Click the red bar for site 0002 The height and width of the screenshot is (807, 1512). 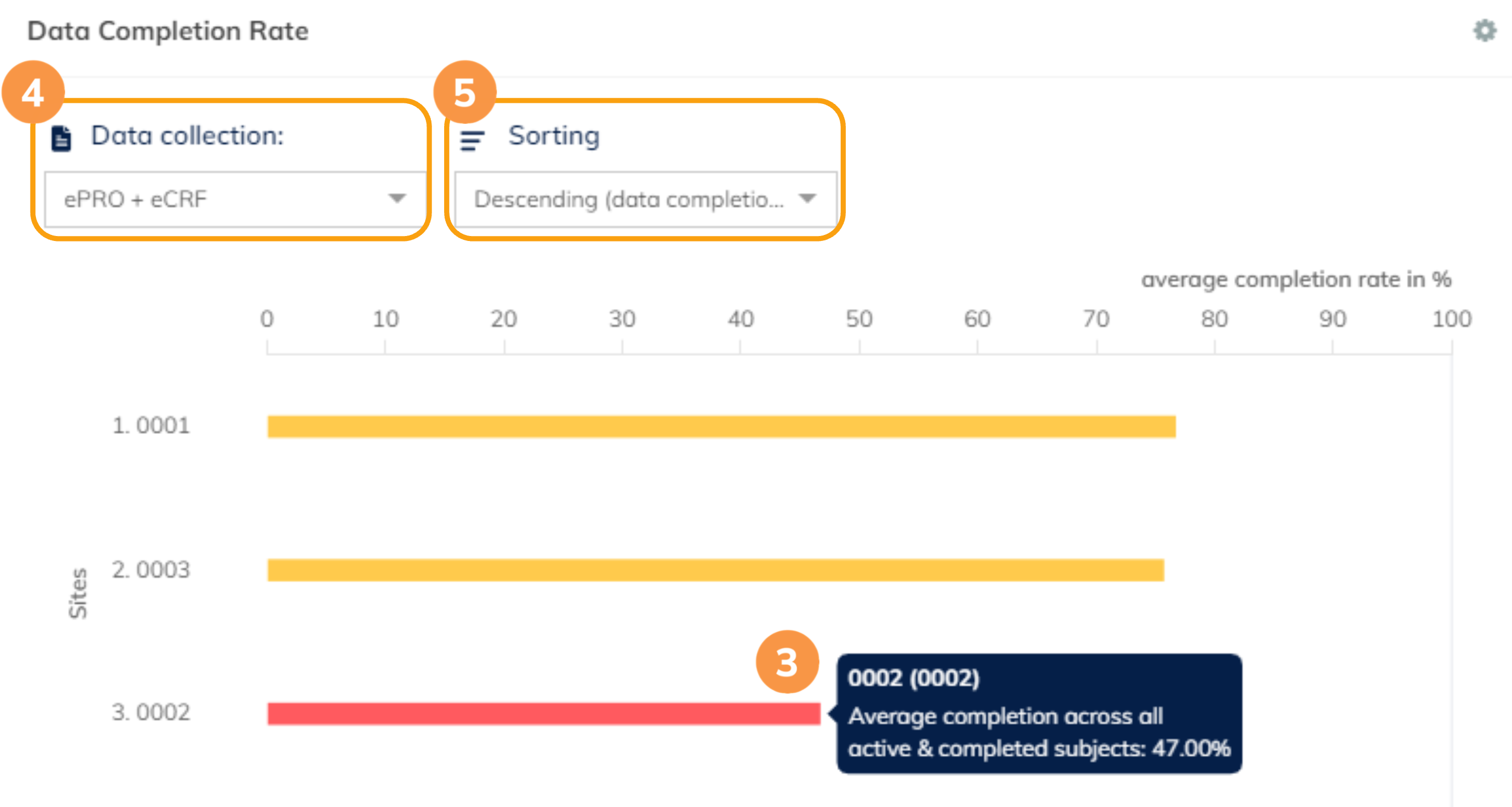point(544,714)
